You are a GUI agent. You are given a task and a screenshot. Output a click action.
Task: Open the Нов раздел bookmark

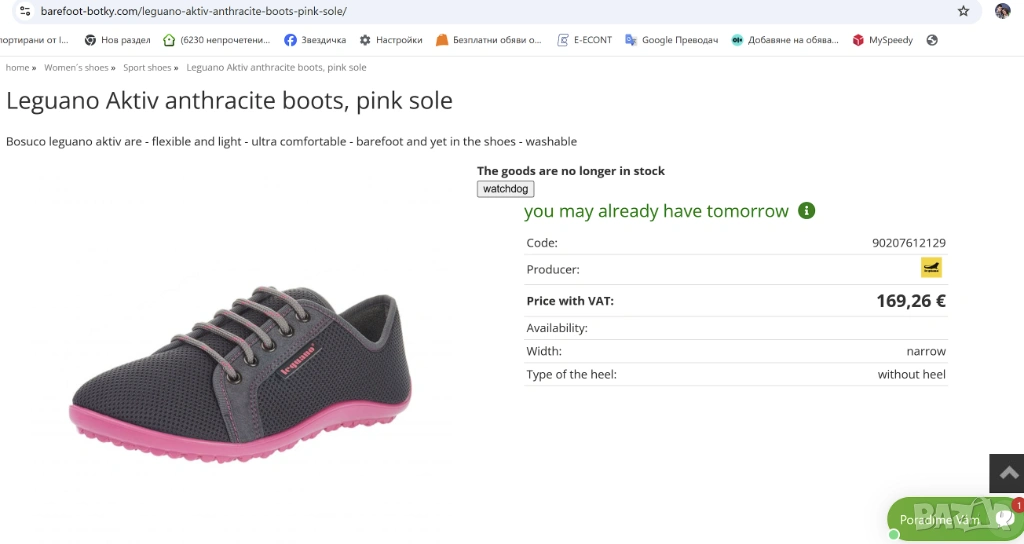click(x=117, y=40)
